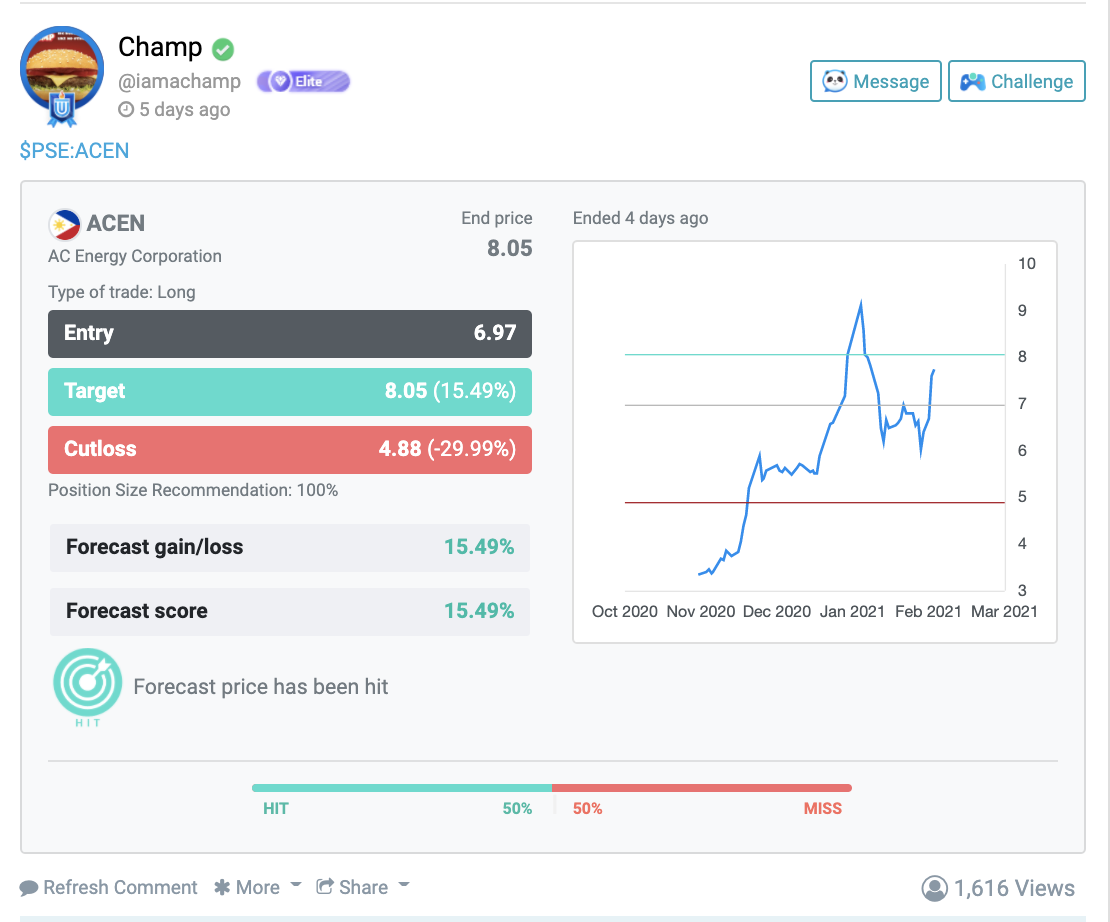
Task: Click the Oct 2020 axis label on chart
Action: [624, 611]
